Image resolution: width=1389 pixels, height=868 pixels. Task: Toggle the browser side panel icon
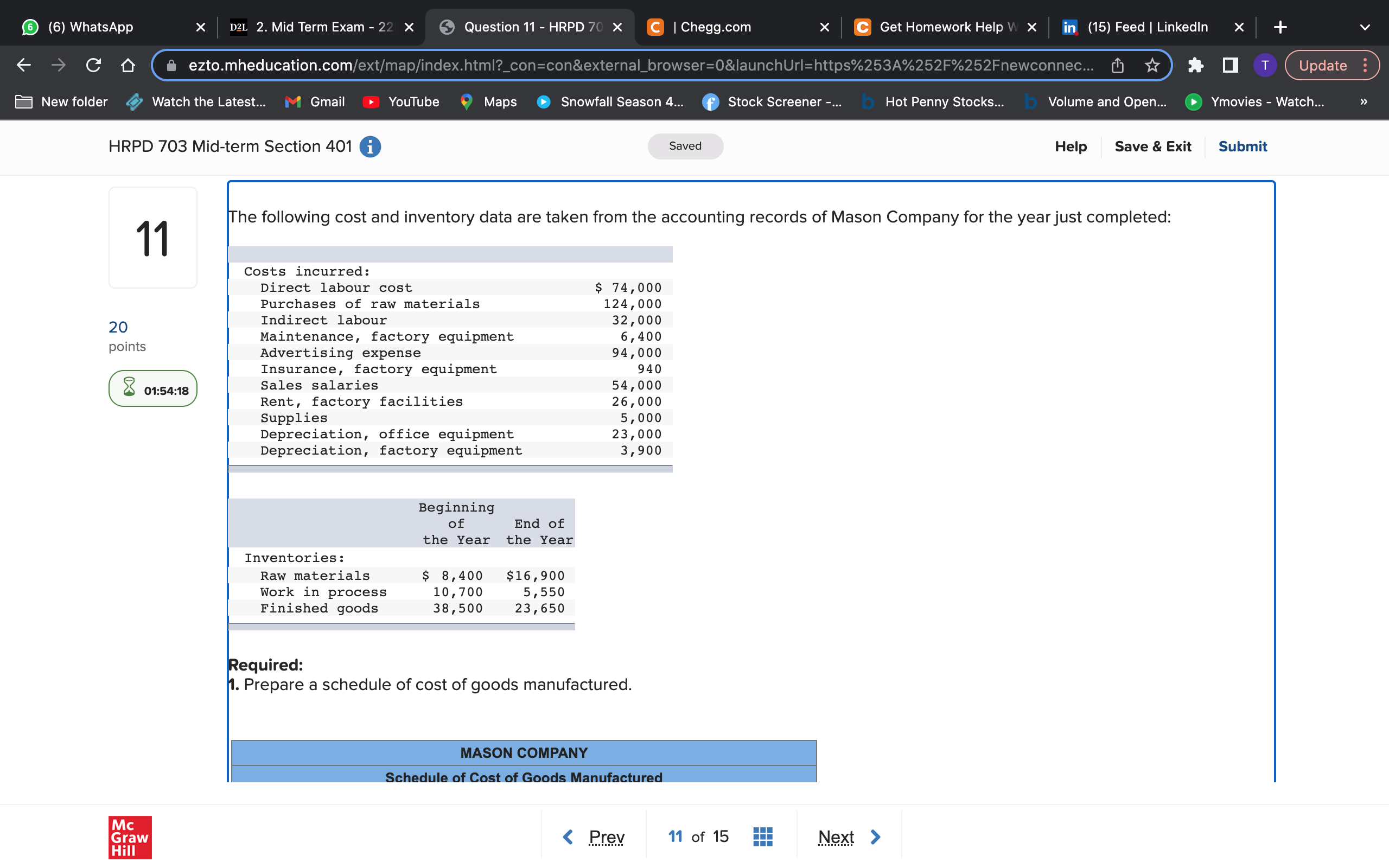(1230, 66)
